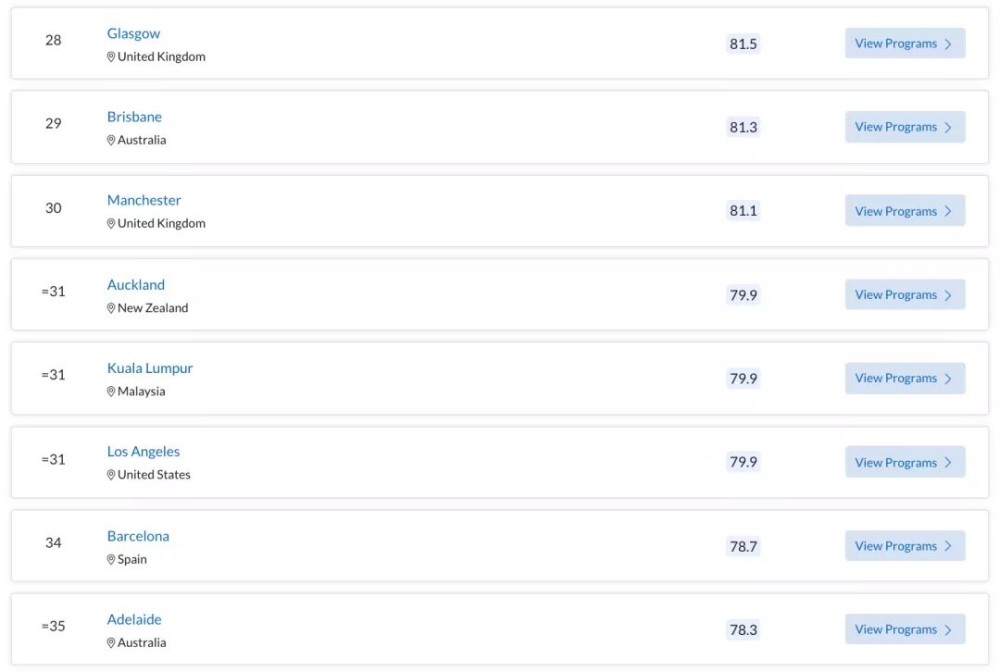Open the Glasgow city link

pos(133,34)
